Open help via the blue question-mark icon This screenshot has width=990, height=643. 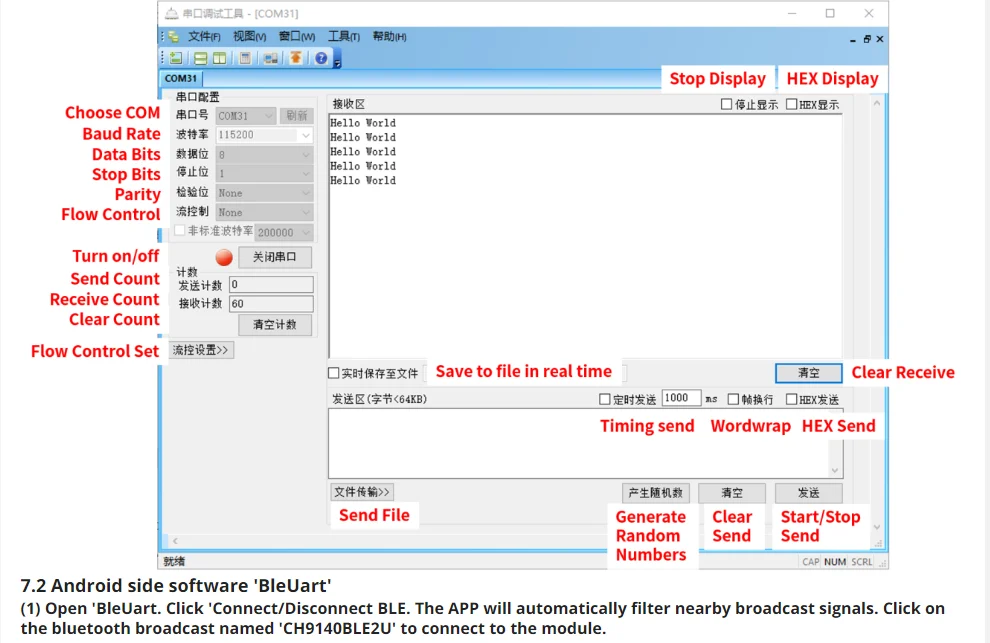(321, 58)
